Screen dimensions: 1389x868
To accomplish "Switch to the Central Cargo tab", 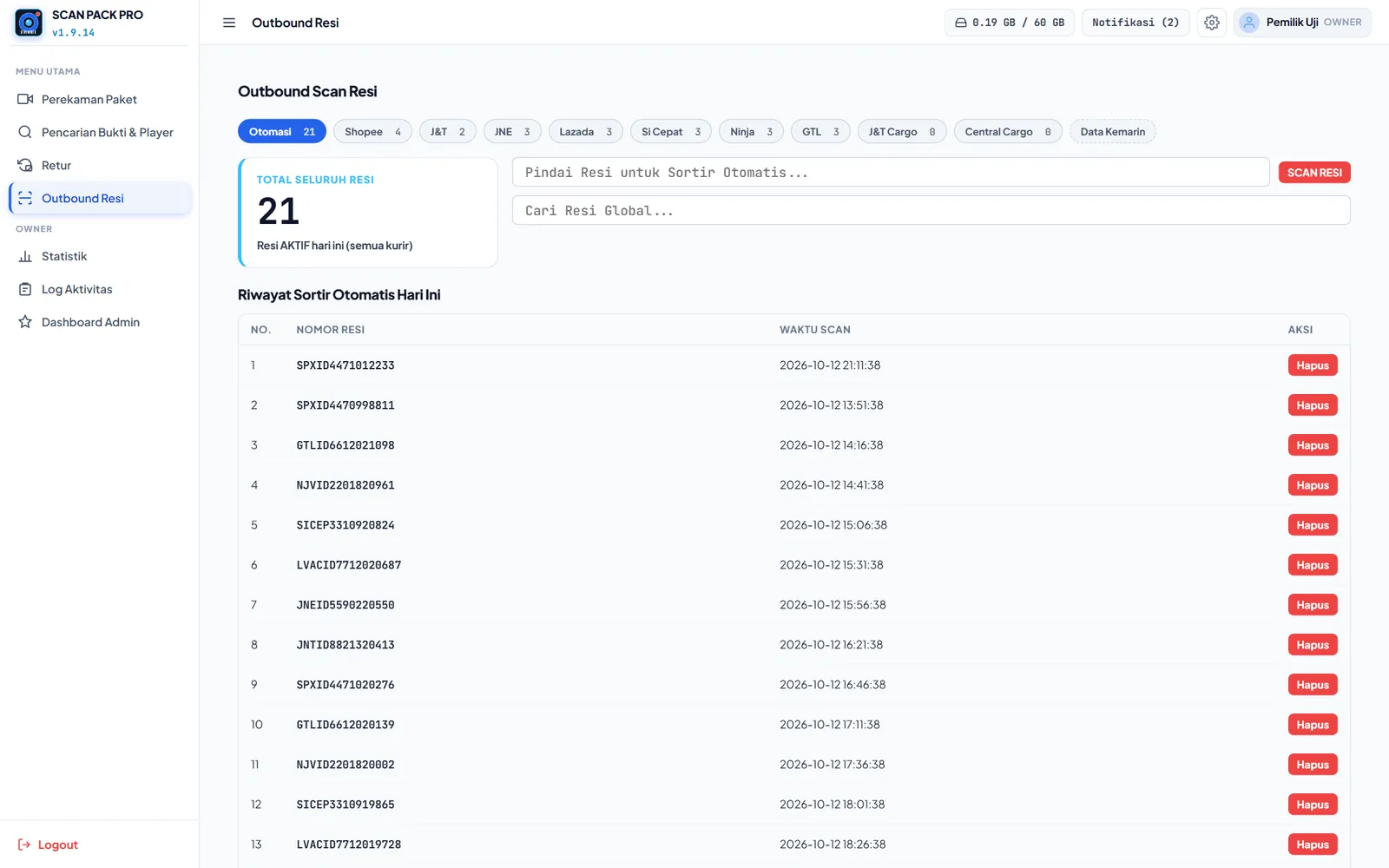I will coord(1008,132).
